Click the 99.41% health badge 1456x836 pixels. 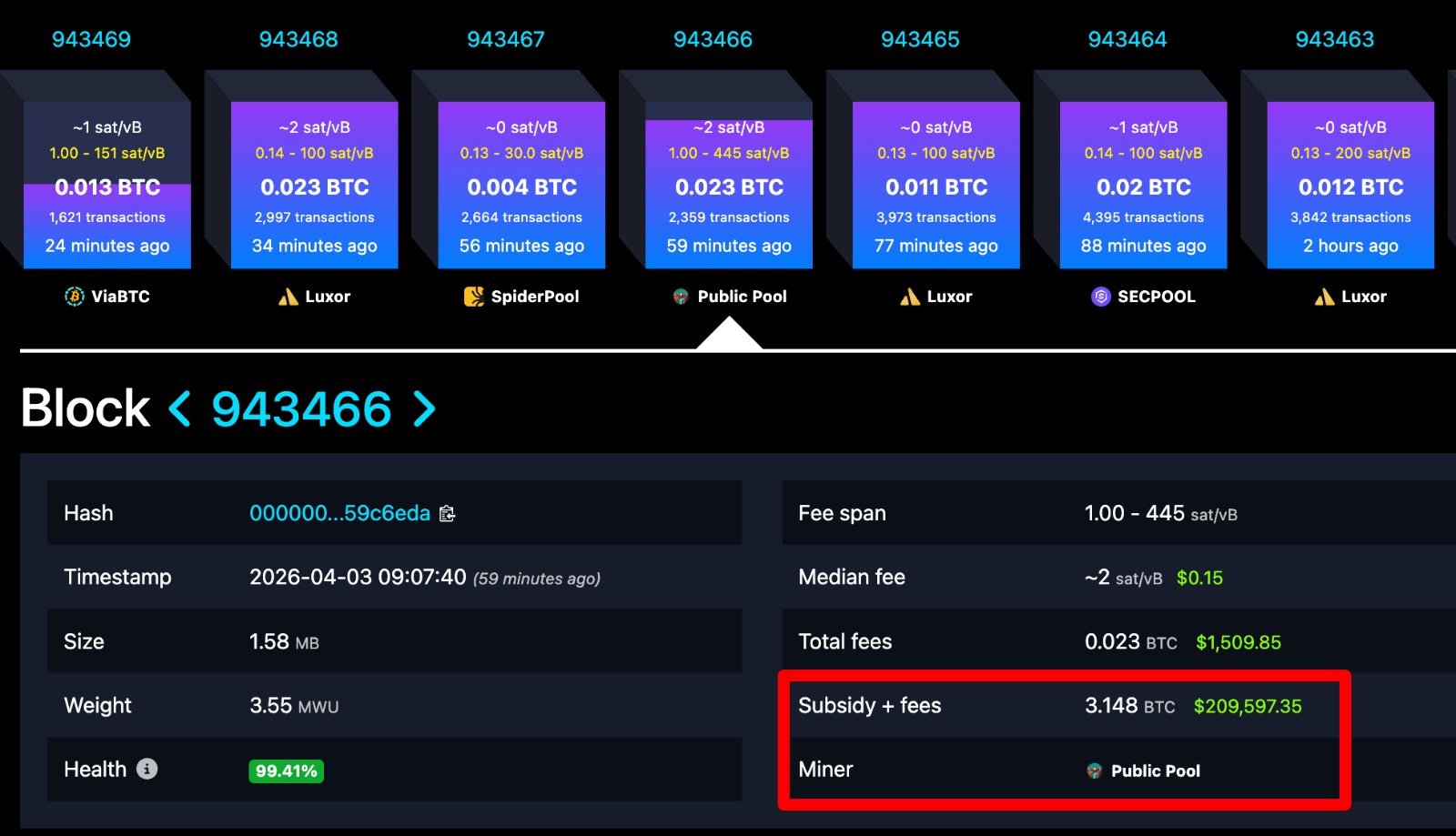pos(286,771)
